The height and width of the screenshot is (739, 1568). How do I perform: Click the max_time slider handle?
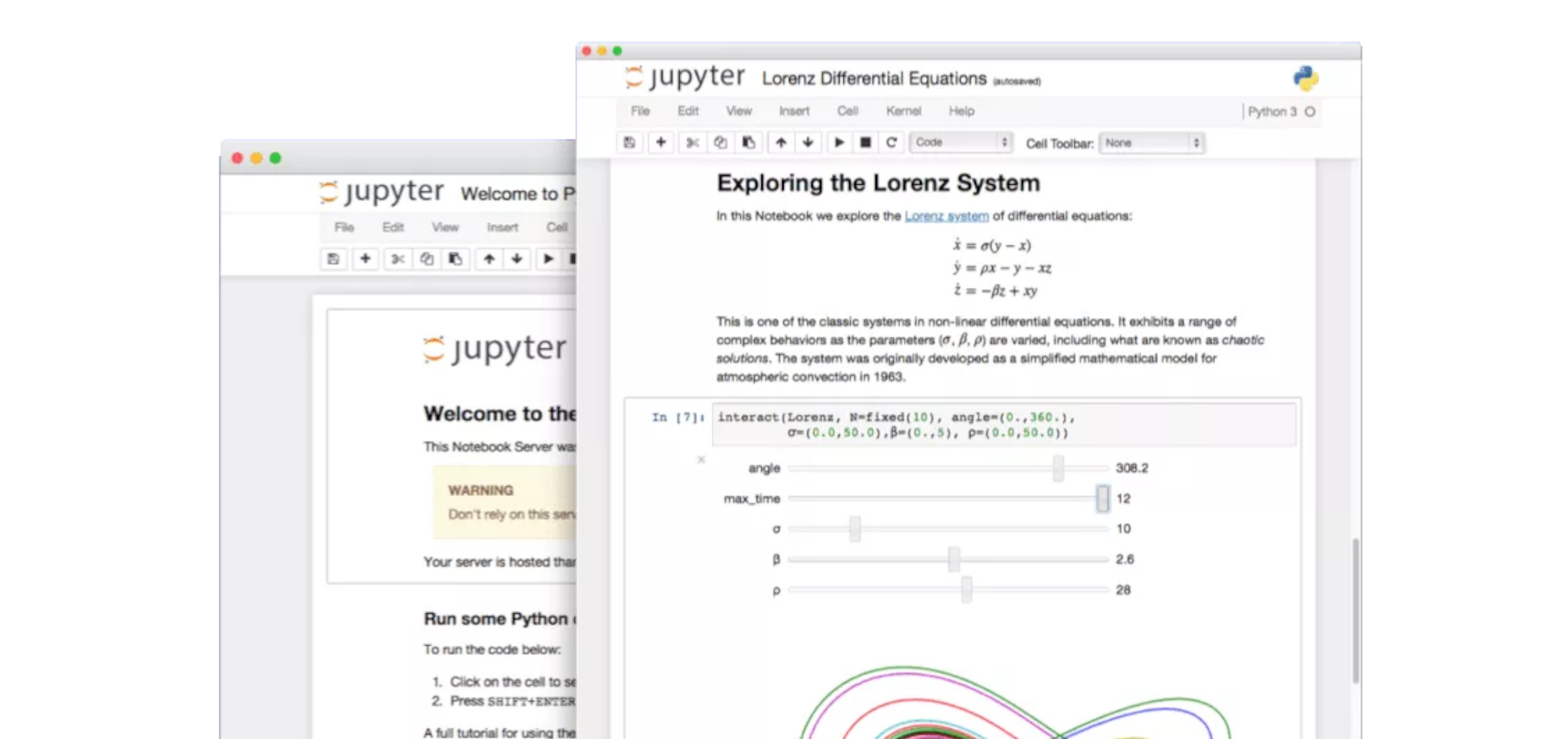pyautogui.click(x=1102, y=499)
